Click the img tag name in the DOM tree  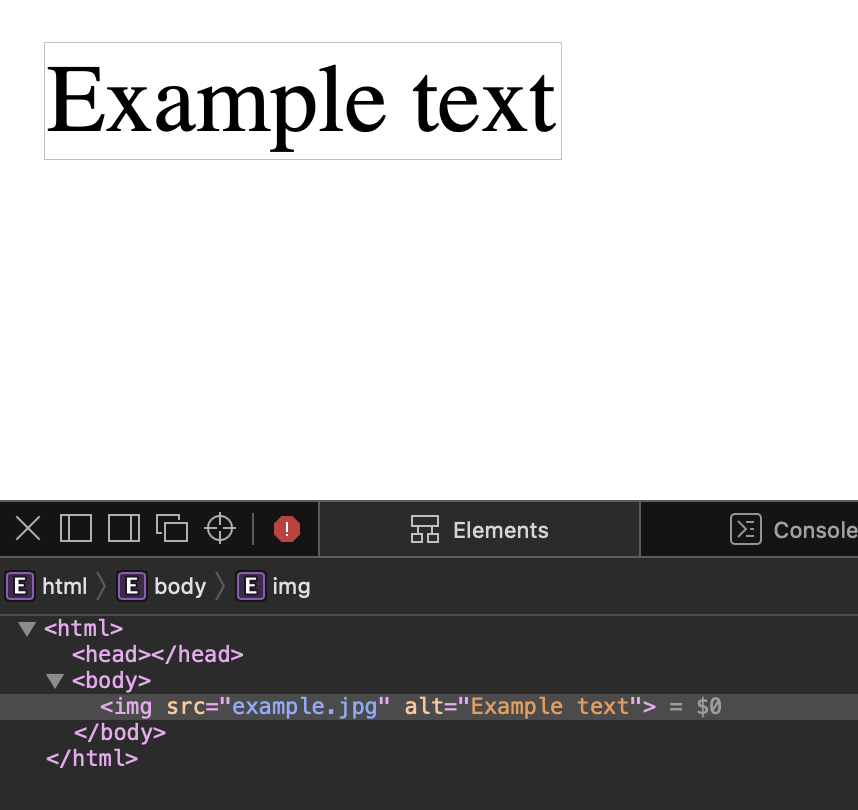tap(132, 707)
